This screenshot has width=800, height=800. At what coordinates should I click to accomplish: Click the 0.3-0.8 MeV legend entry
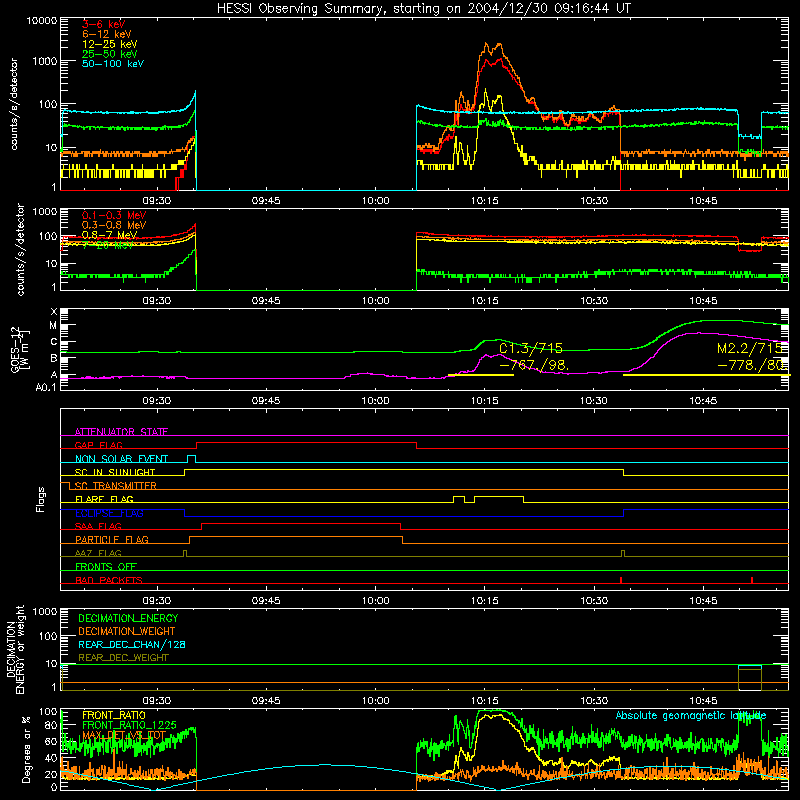(114, 225)
